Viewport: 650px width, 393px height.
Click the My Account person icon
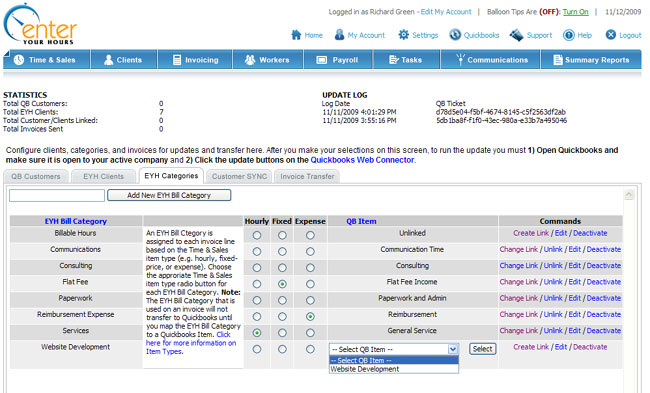coord(340,35)
